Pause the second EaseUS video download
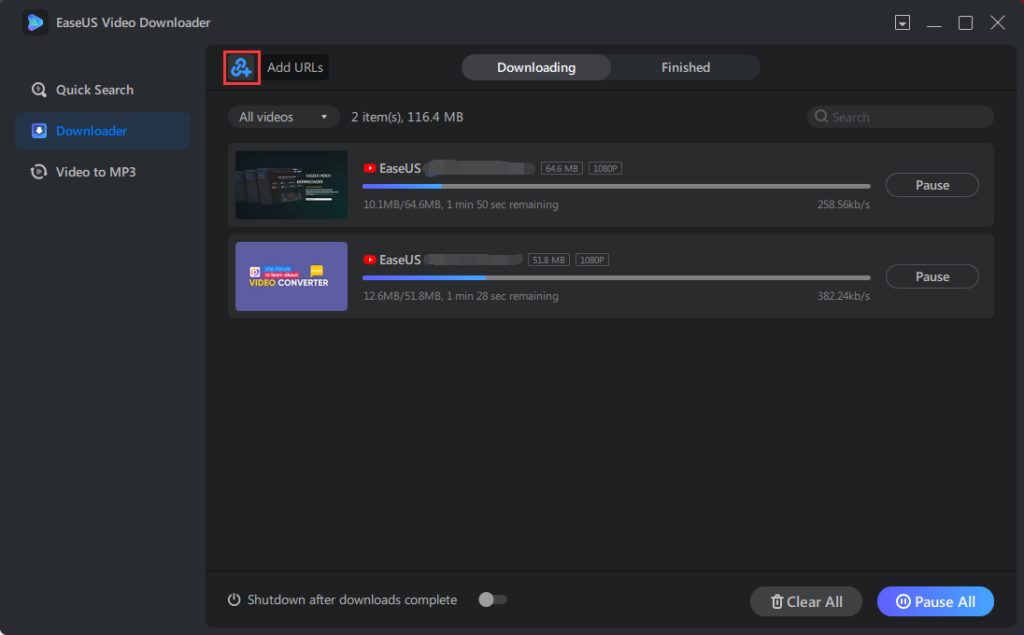Viewport: 1024px width, 635px height. [932, 277]
